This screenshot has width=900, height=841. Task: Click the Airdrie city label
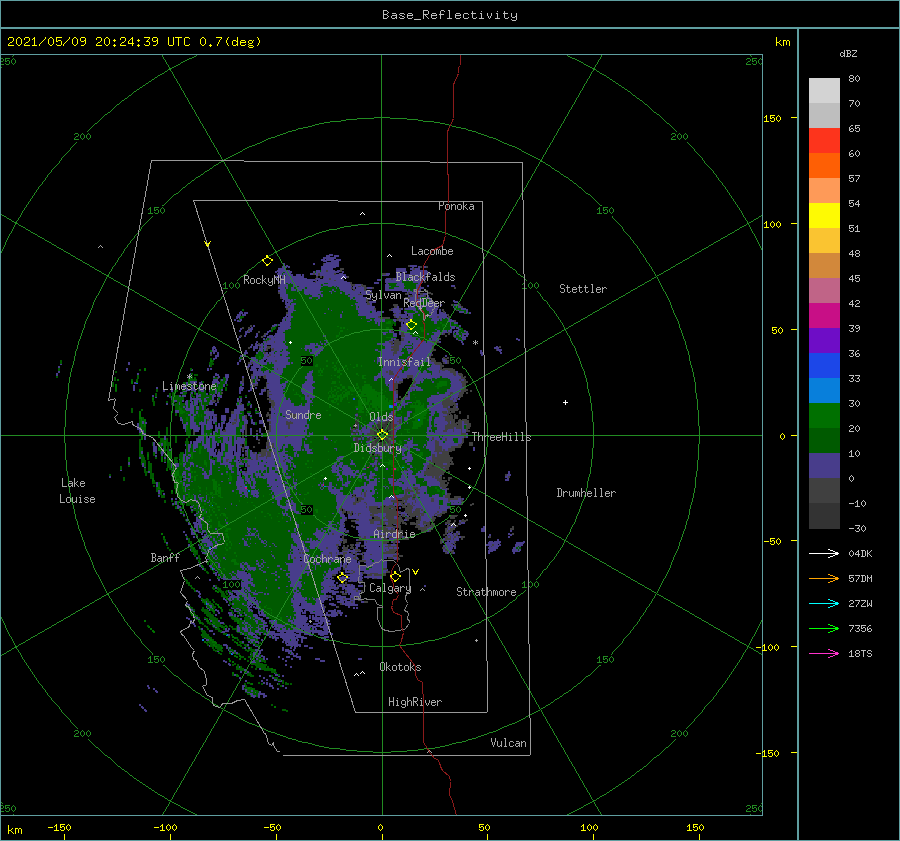pos(394,534)
